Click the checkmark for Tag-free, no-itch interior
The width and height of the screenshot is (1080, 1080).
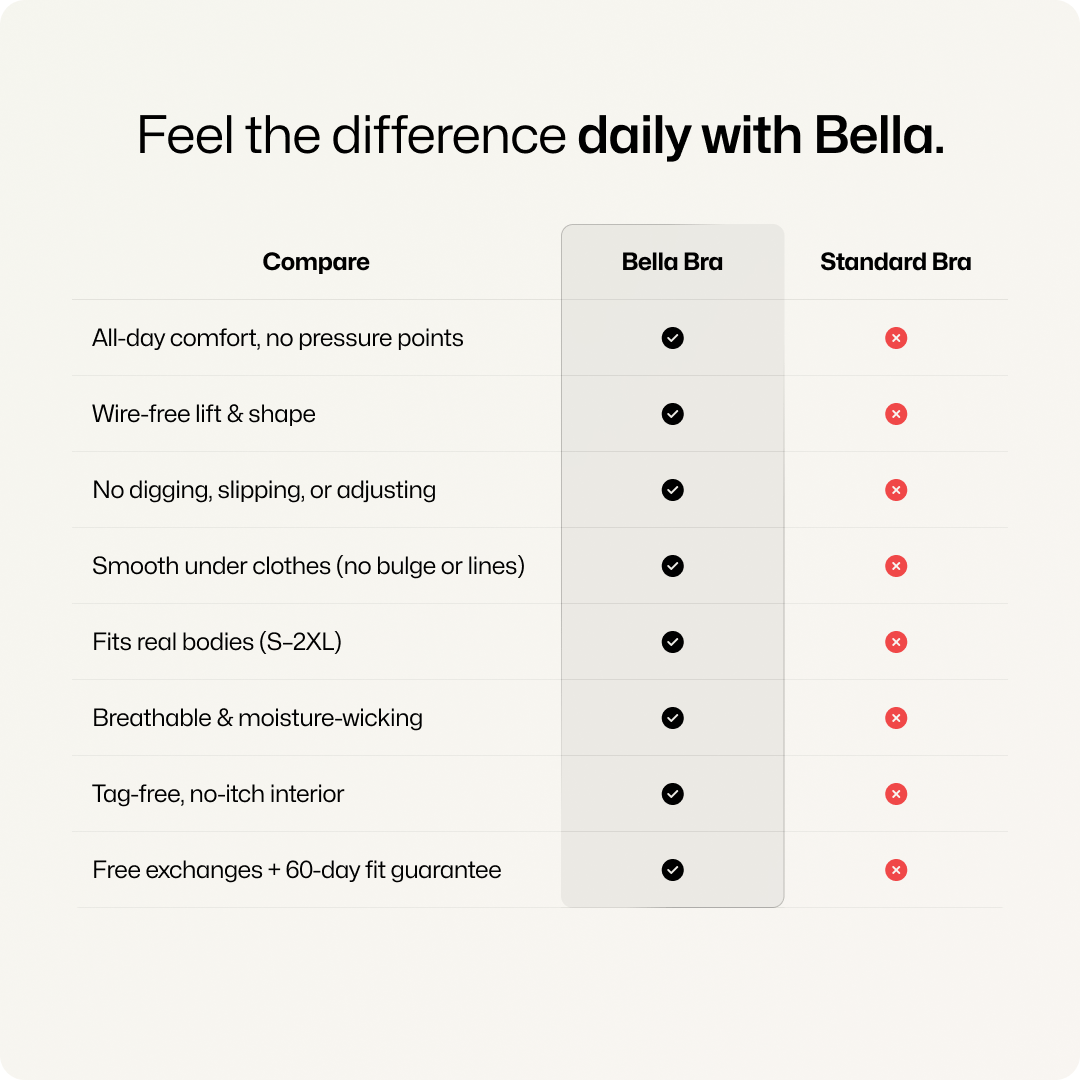pos(673,794)
